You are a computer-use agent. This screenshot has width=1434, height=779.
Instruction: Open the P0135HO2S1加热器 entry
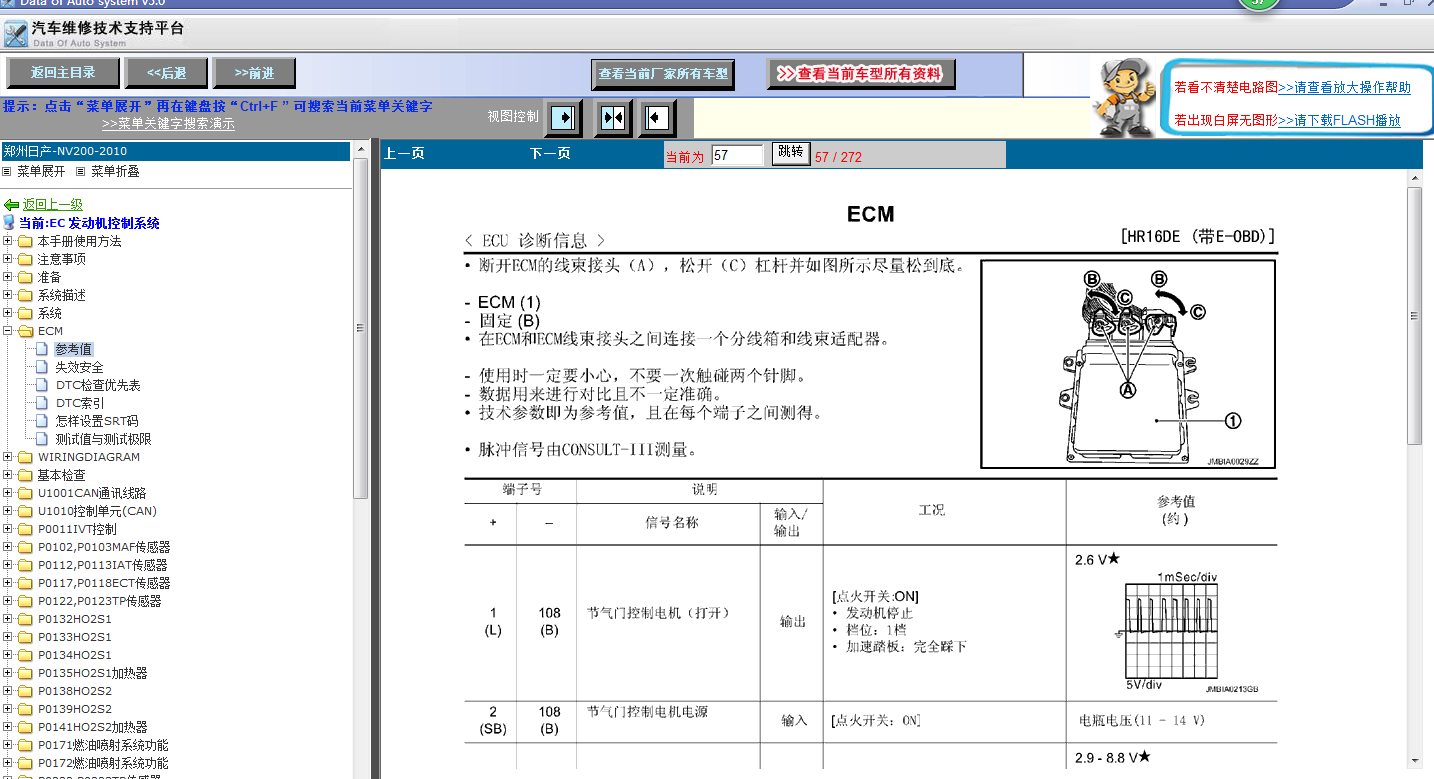[x=92, y=673]
